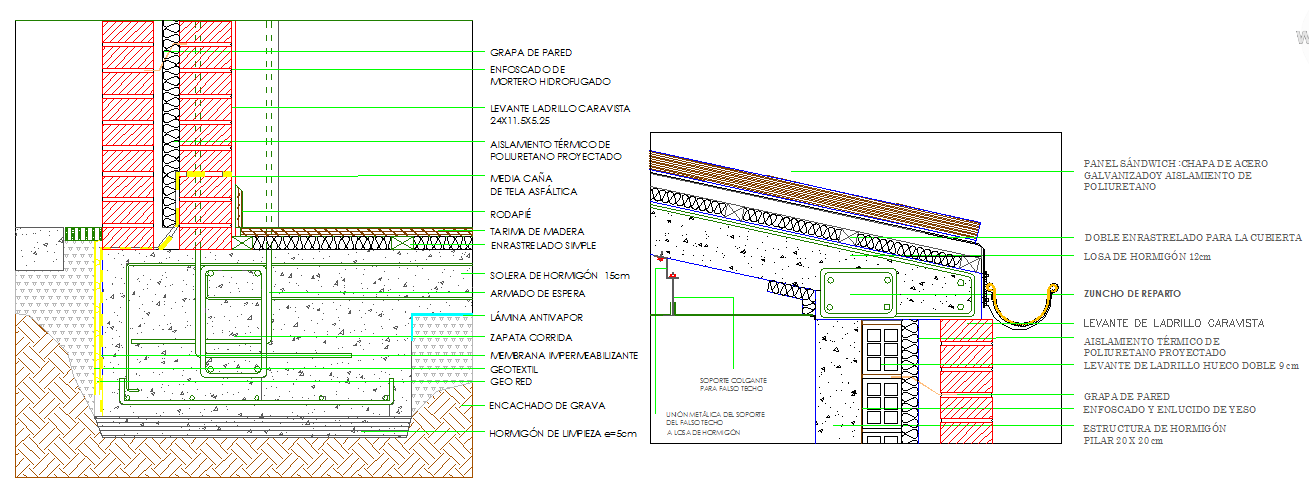Click the PANEL SÁNDWICH roof annotation
Screen dimensions: 1309x494
(1167, 174)
